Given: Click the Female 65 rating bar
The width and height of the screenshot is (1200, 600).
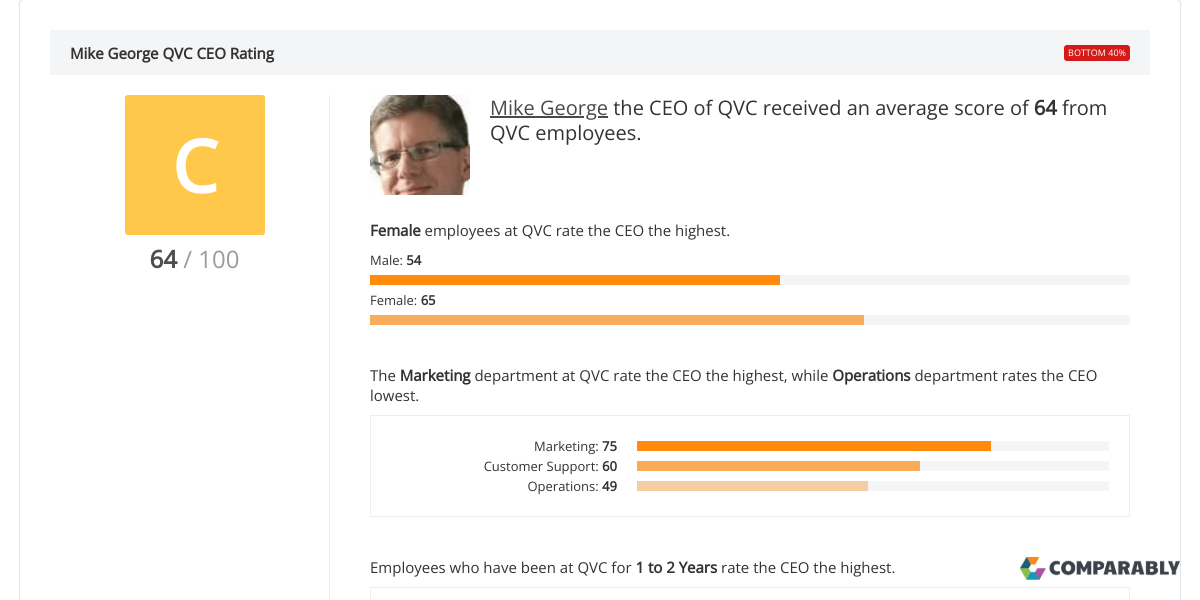Looking at the screenshot, I should click(x=750, y=320).
